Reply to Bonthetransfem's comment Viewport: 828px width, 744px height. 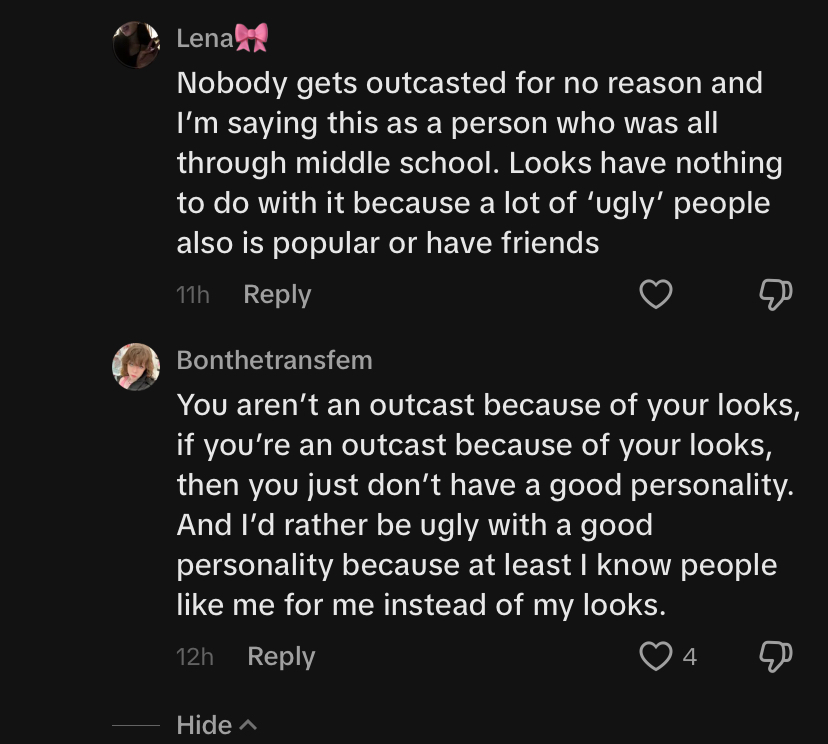tap(281, 656)
